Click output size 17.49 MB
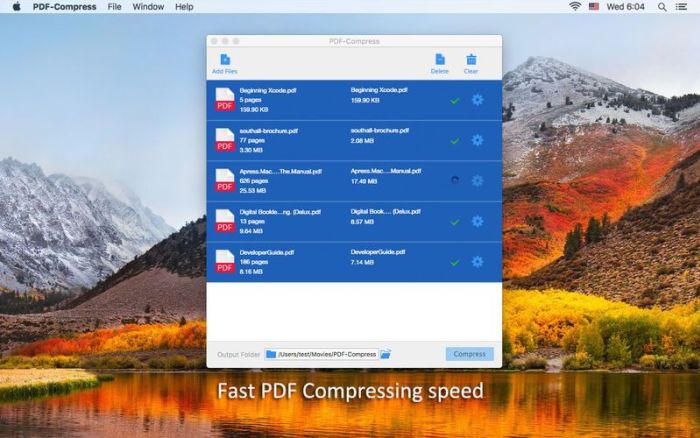This screenshot has width=700, height=438. [364, 181]
